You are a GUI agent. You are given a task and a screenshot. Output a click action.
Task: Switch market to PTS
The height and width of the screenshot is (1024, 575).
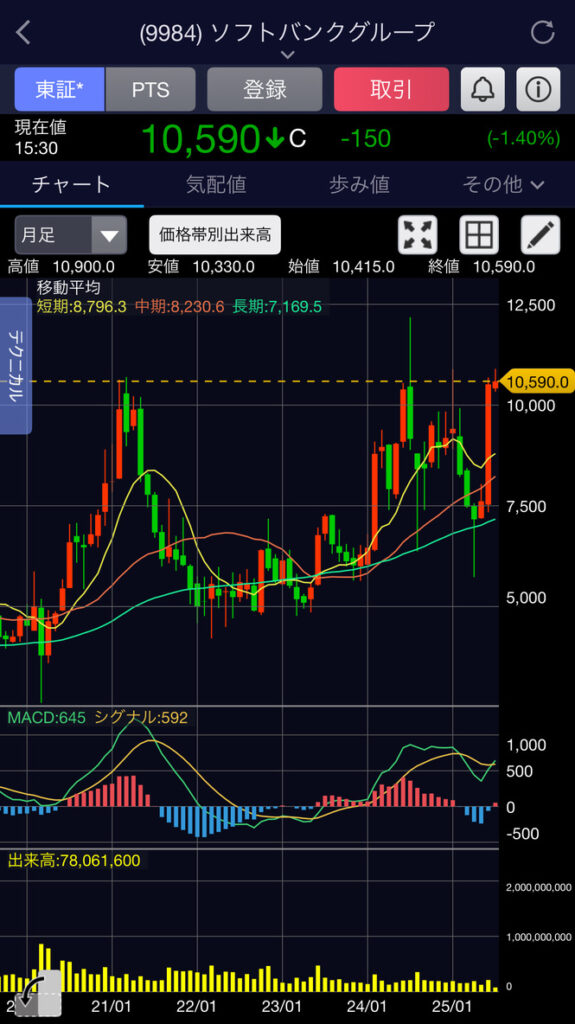[150, 89]
